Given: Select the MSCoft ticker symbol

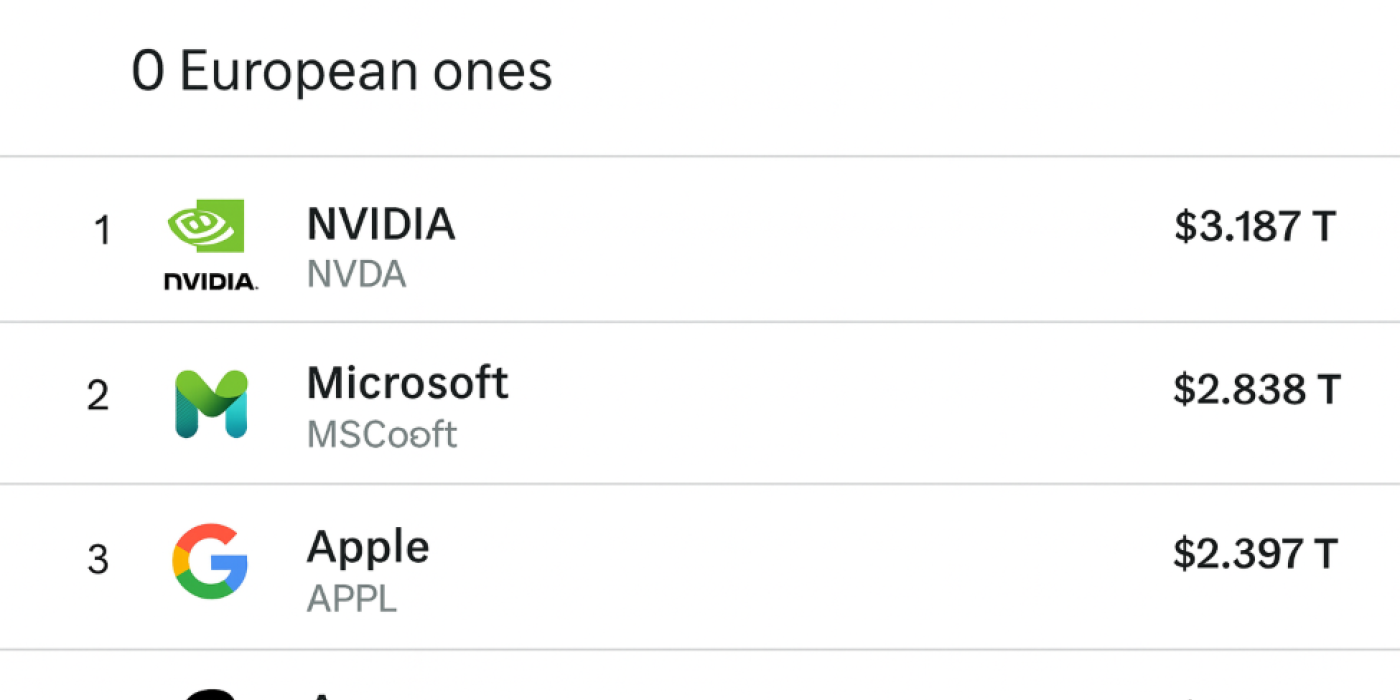Looking at the screenshot, I should pyautogui.click(x=381, y=435).
